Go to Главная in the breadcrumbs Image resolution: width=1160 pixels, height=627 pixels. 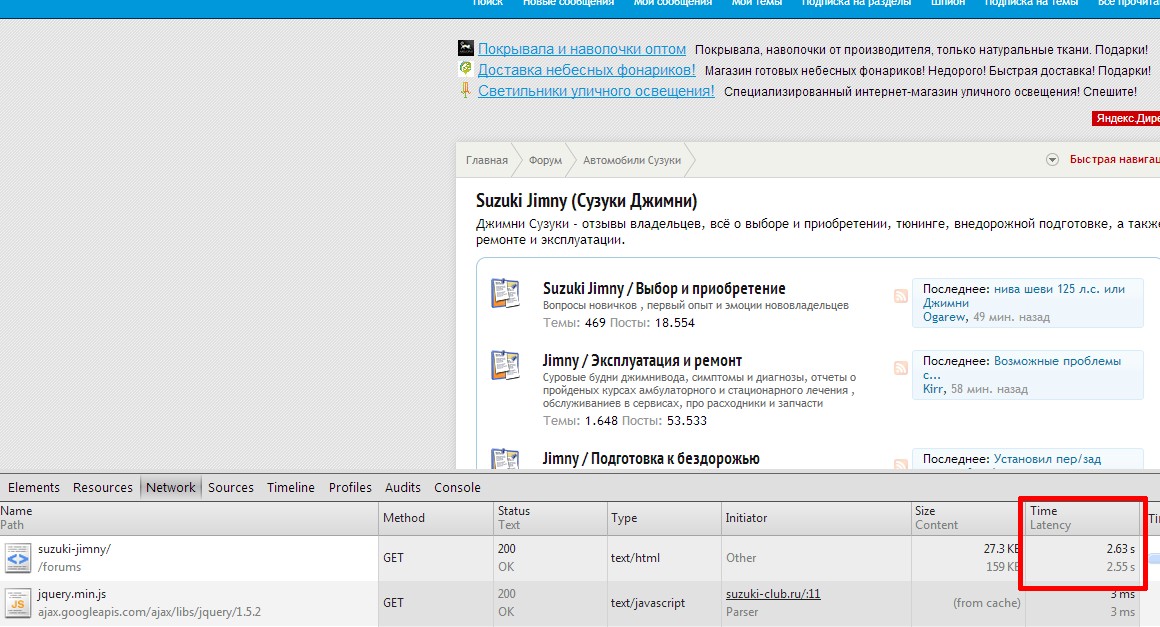[x=487, y=160]
